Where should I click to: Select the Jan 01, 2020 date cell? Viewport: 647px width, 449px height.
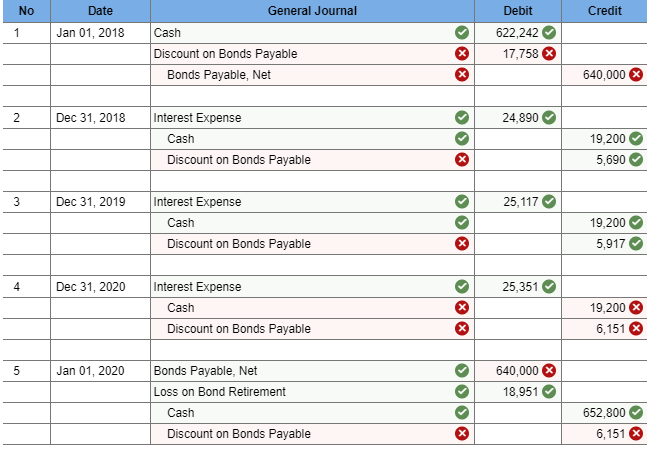pyautogui.click(x=100, y=371)
